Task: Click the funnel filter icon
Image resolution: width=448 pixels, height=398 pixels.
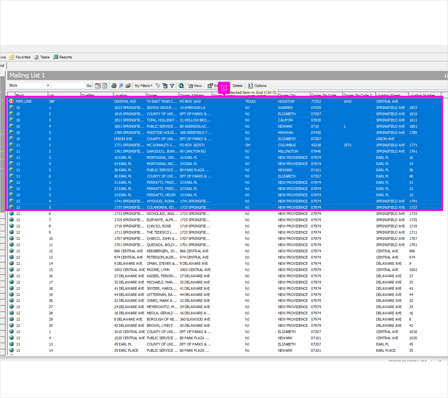Action: [x=172, y=86]
